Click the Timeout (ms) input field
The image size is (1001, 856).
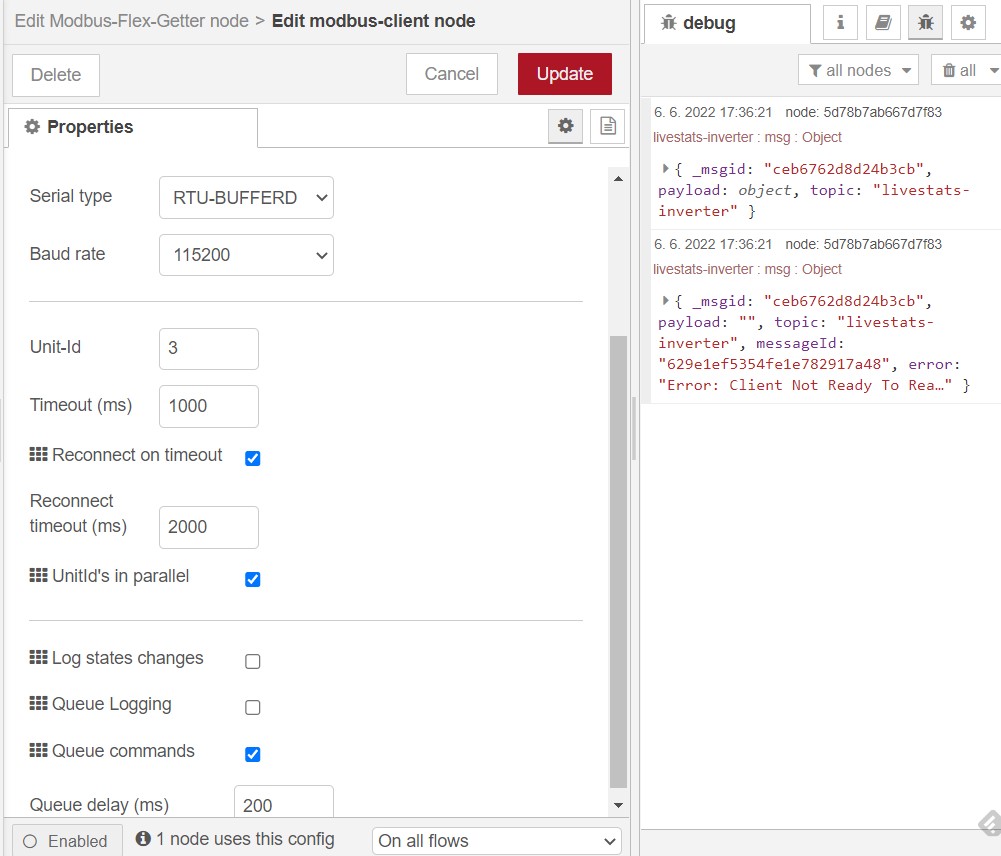point(209,406)
